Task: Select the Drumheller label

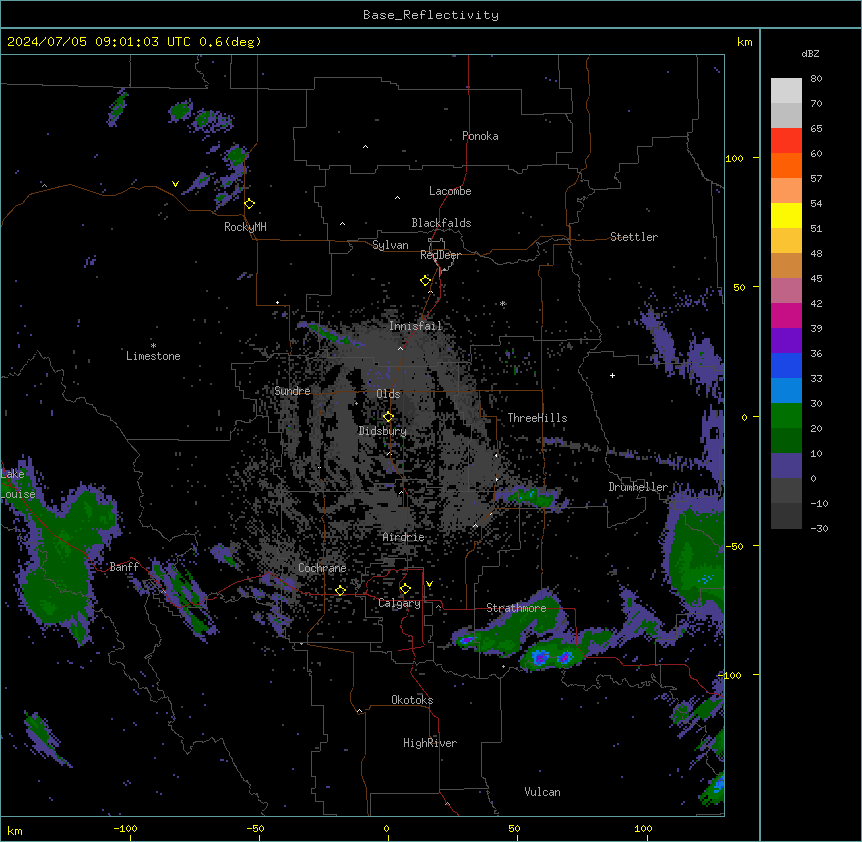Action: [638, 487]
